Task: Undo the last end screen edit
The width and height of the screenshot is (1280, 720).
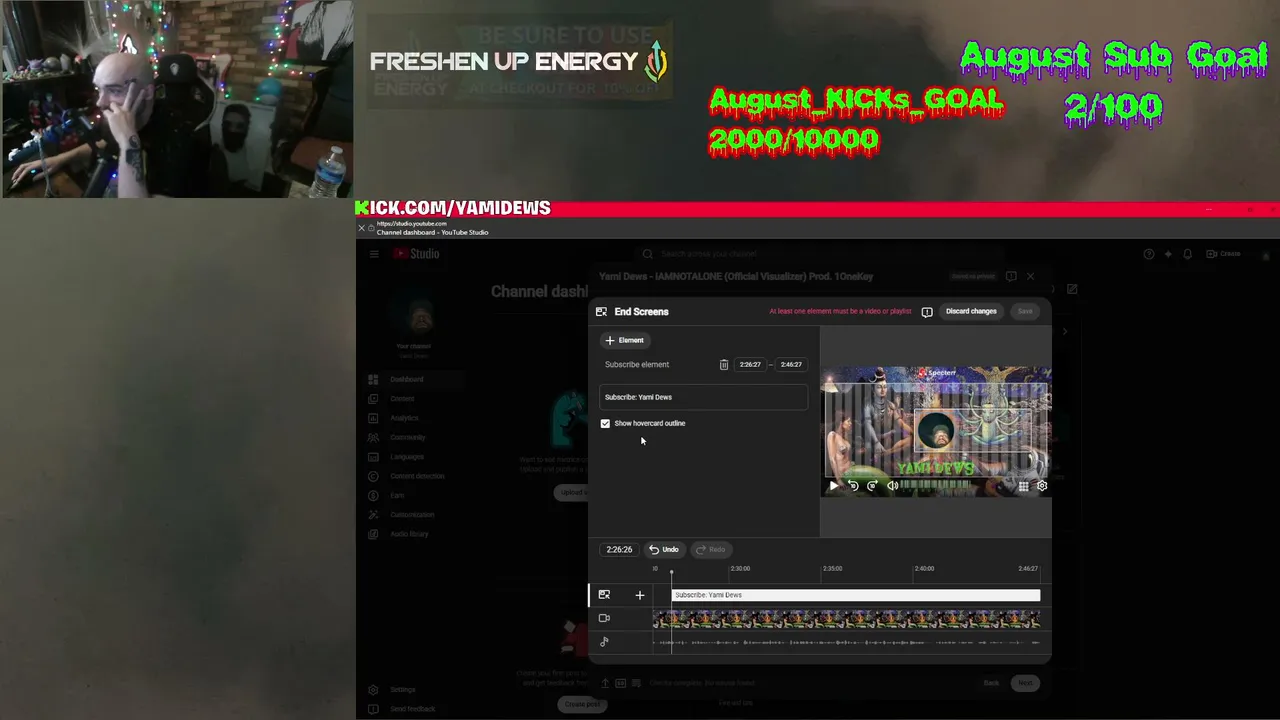Action: coord(664,550)
